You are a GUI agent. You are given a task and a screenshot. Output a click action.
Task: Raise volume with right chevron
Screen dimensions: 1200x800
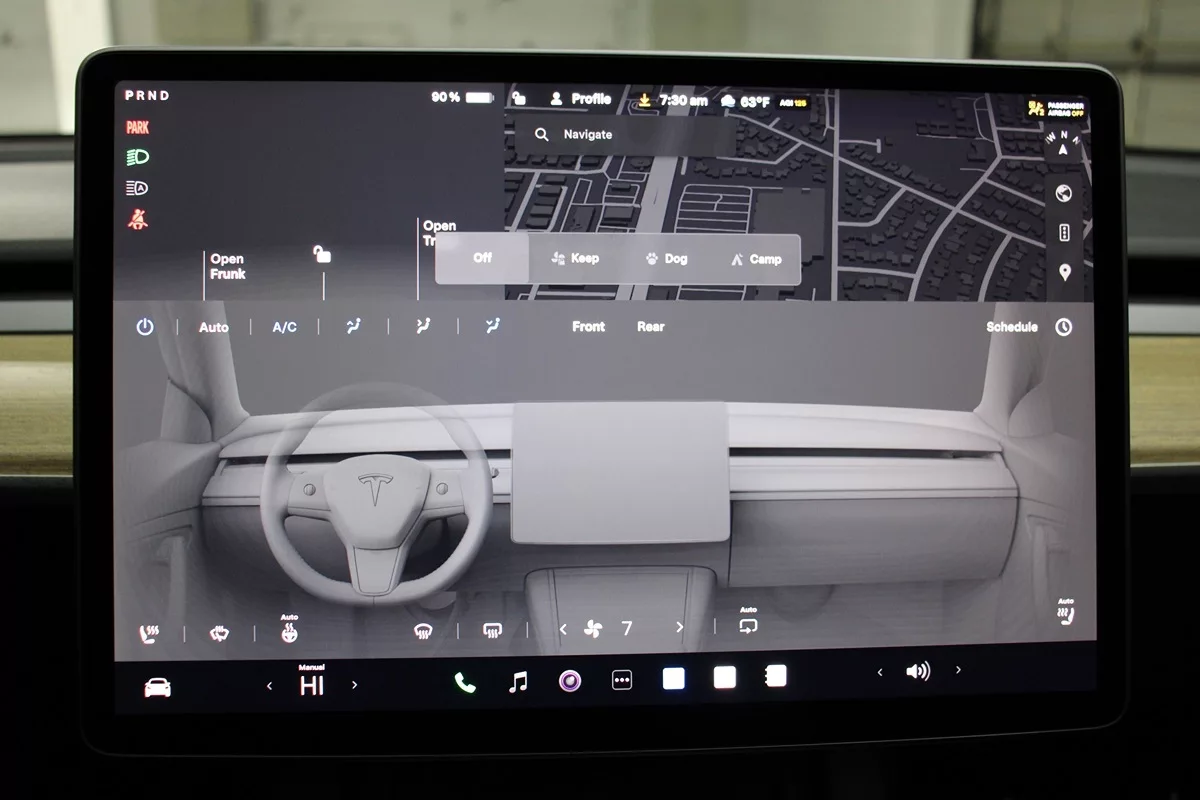pyautogui.click(x=958, y=670)
